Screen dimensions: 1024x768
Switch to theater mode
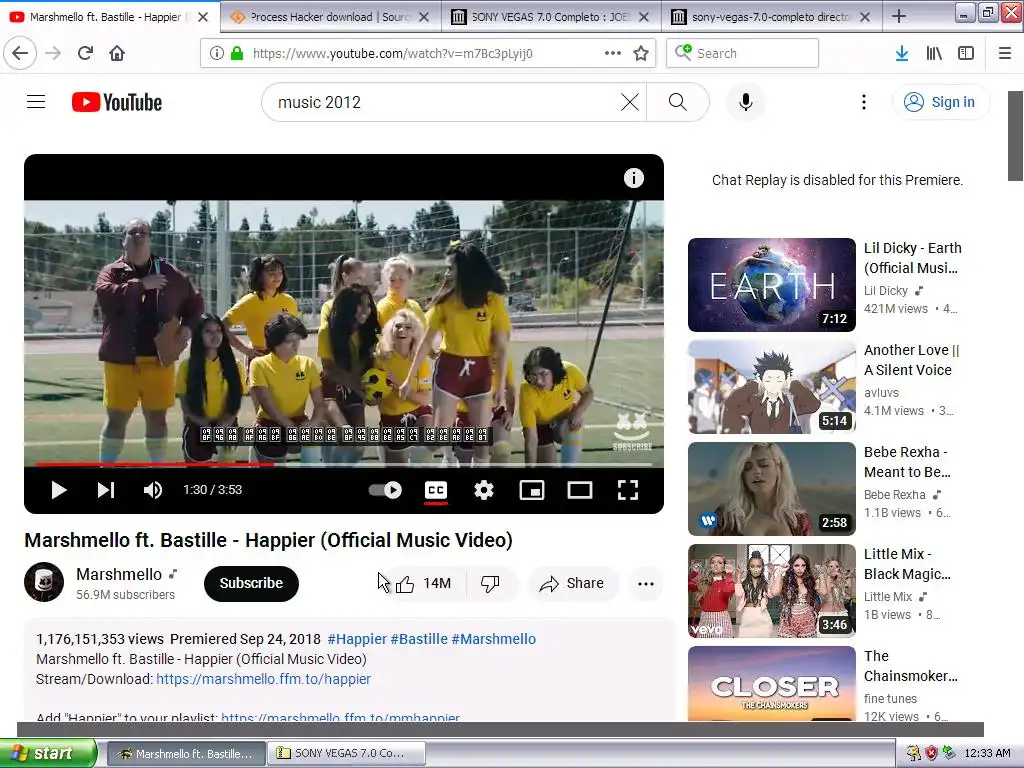pyautogui.click(x=580, y=490)
